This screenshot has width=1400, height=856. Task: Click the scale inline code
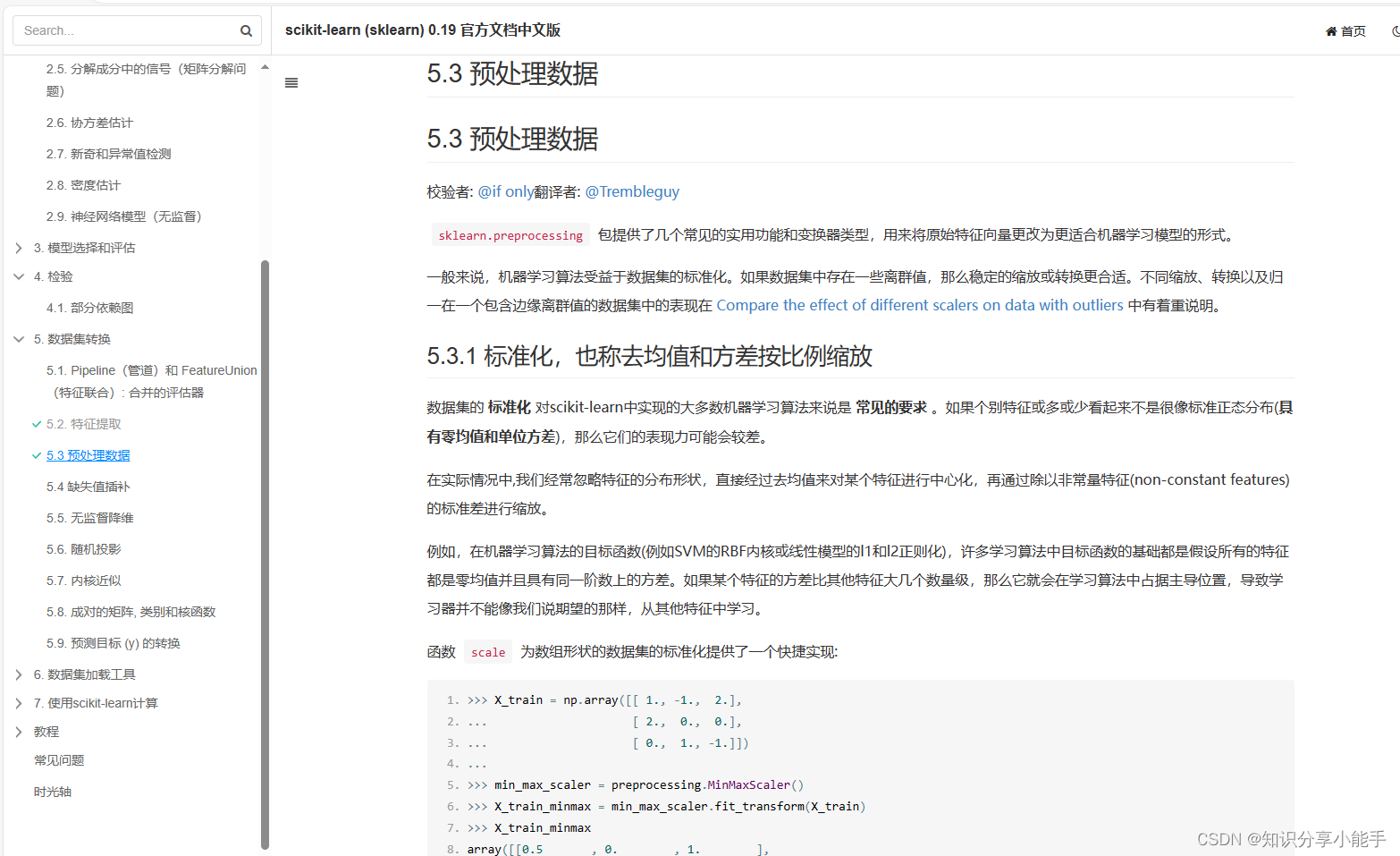pyautogui.click(x=488, y=652)
